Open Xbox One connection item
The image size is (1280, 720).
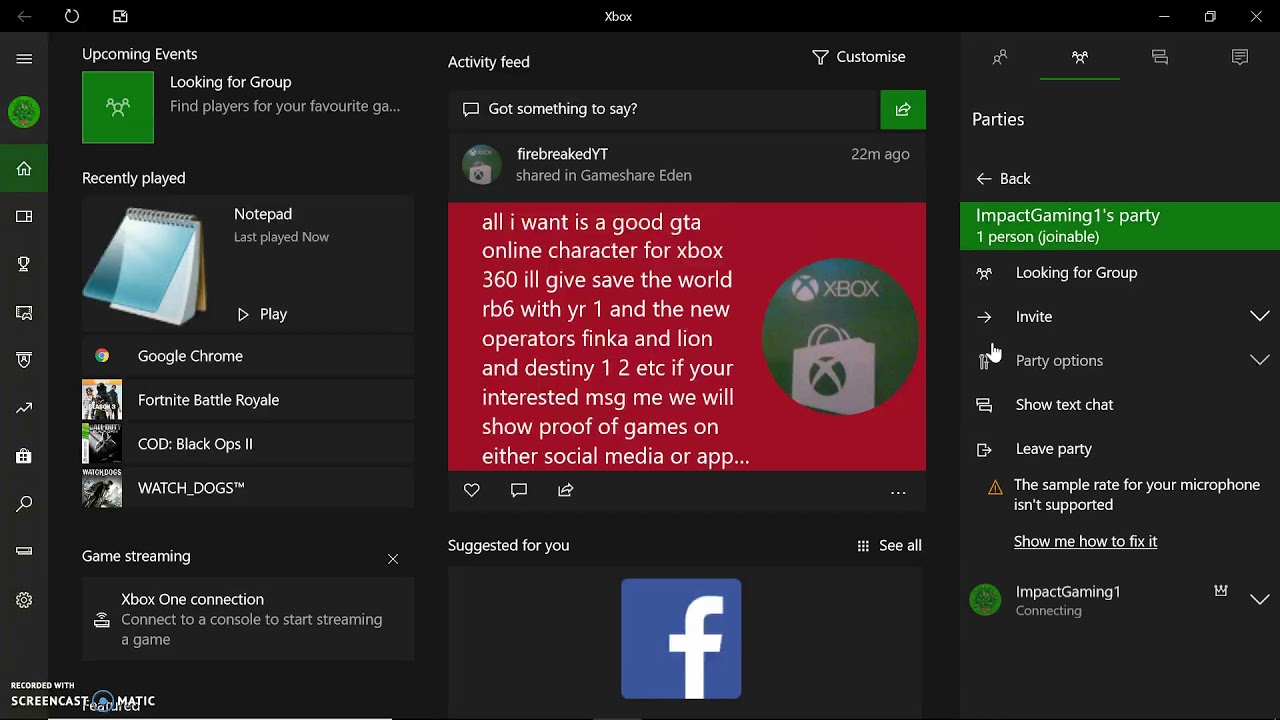click(x=248, y=619)
